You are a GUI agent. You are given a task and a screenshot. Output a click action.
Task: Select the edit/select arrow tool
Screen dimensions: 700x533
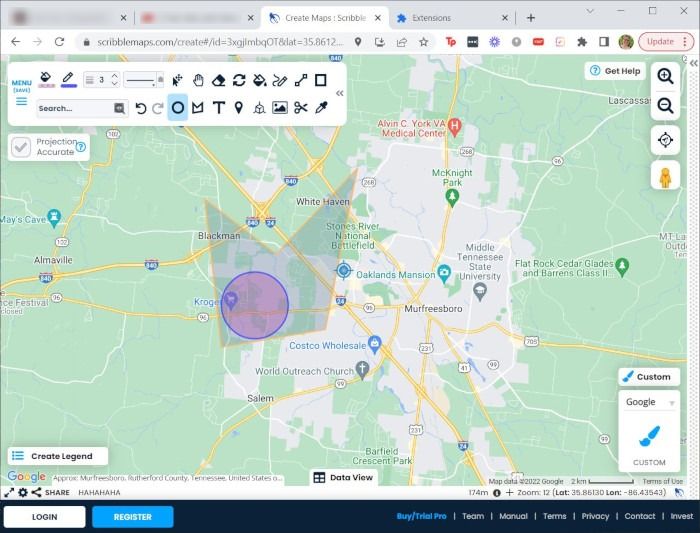tap(177, 80)
